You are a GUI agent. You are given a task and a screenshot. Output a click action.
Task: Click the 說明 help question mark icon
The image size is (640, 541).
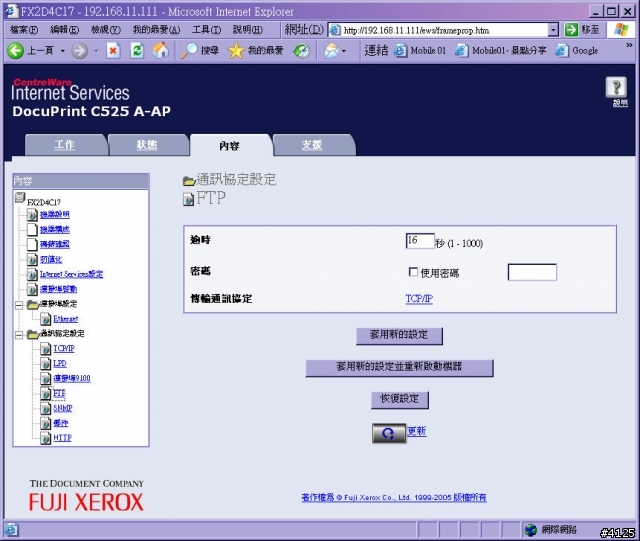click(x=616, y=87)
